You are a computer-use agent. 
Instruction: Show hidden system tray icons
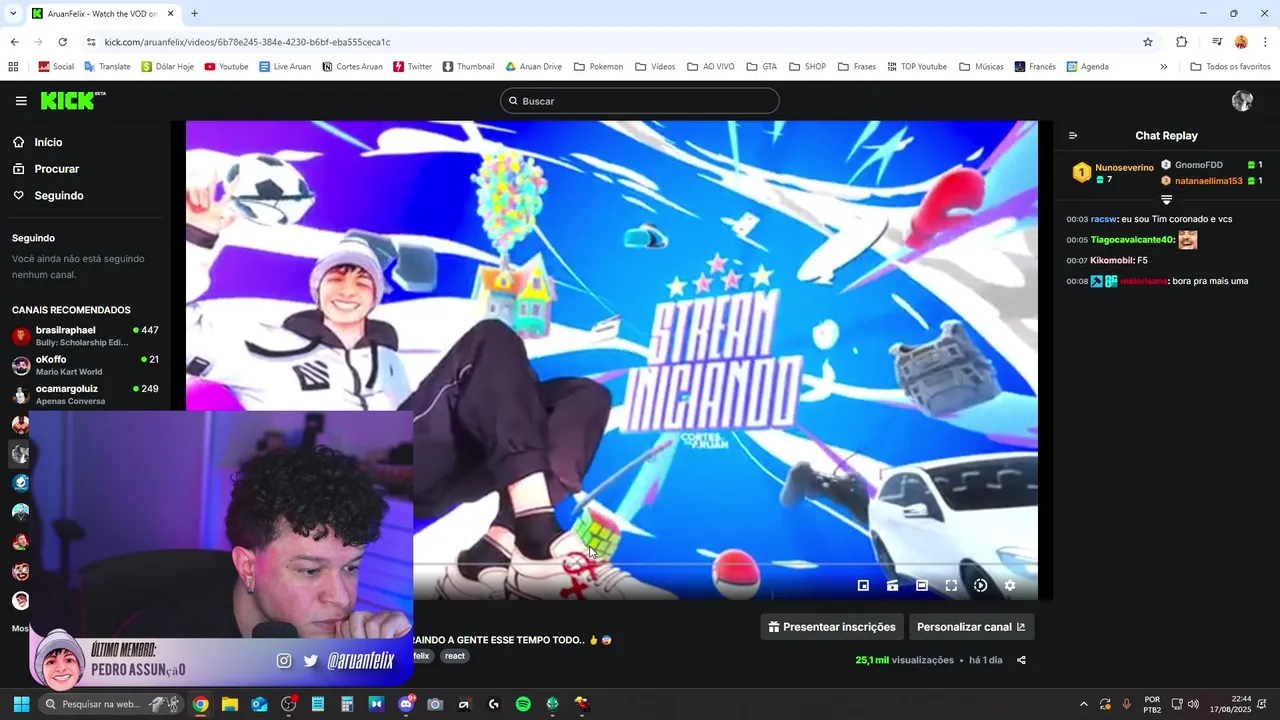coord(1083,704)
